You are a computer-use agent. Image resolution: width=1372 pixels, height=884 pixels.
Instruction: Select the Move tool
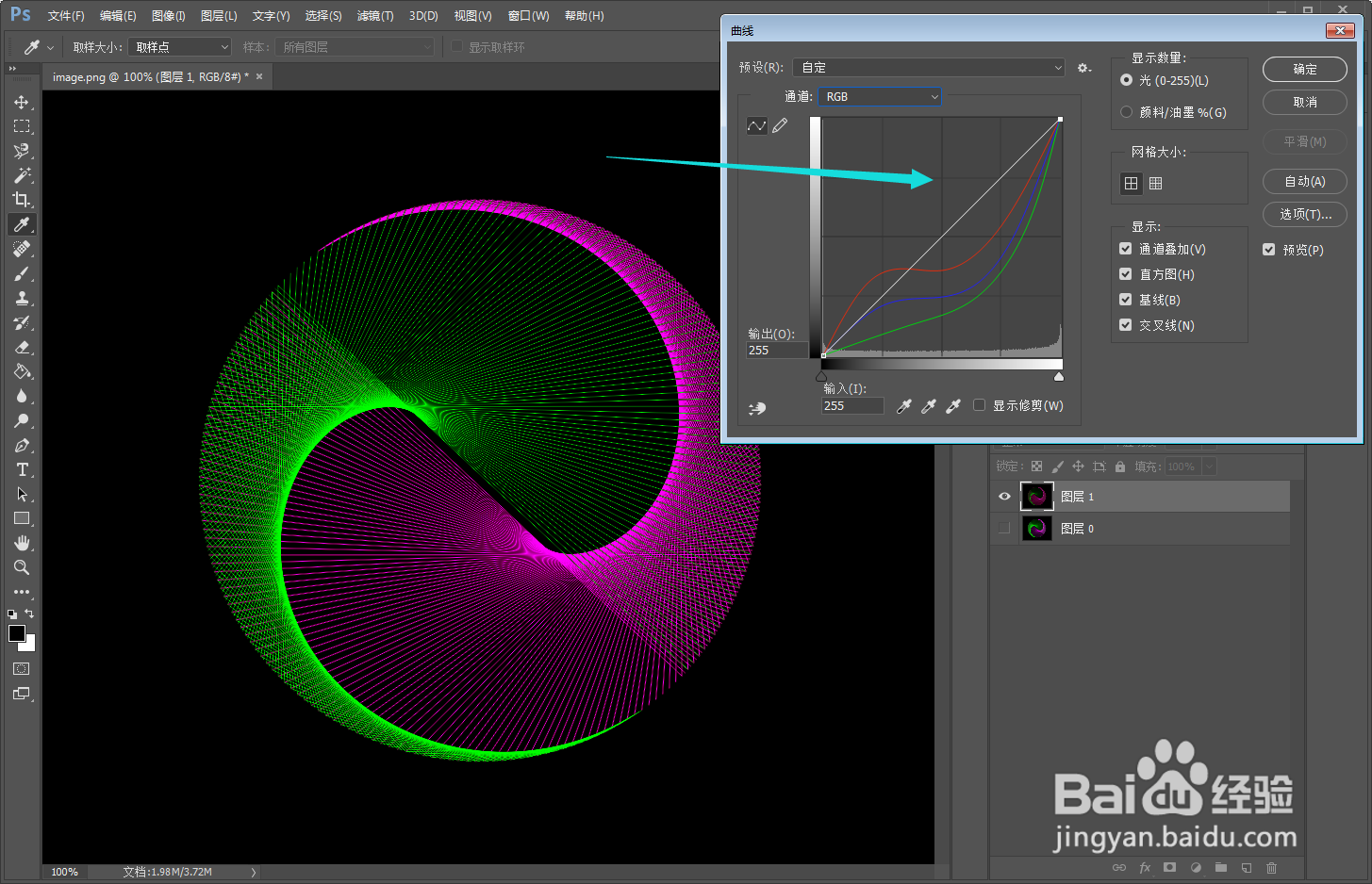coord(22,102)
